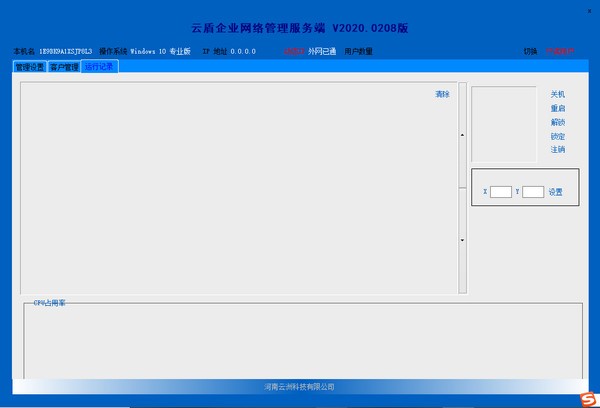Click 清除 to clear the log
600x408 pixels.
[x=442, y=94]
